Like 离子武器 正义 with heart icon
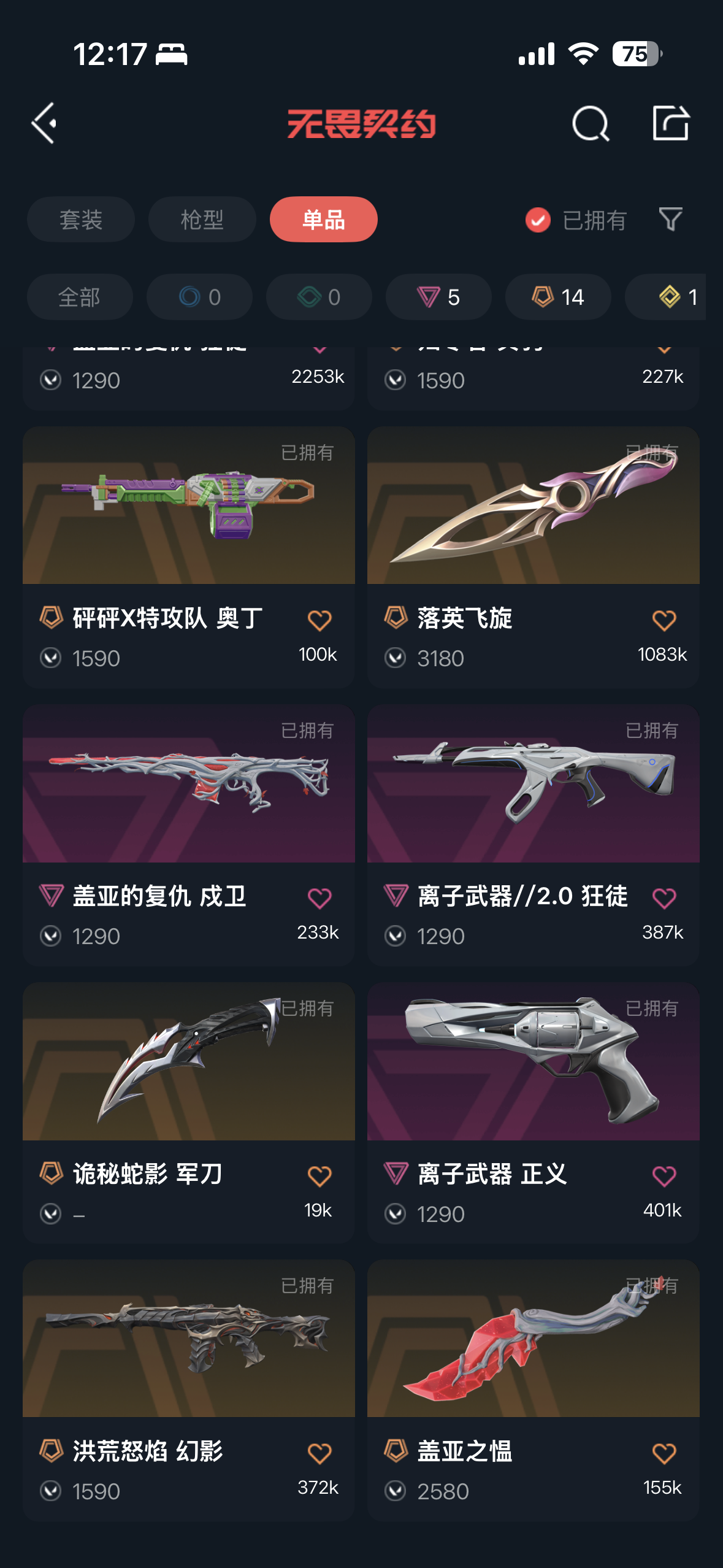This screenshot has height=1568, width=723. (664, 1176)
